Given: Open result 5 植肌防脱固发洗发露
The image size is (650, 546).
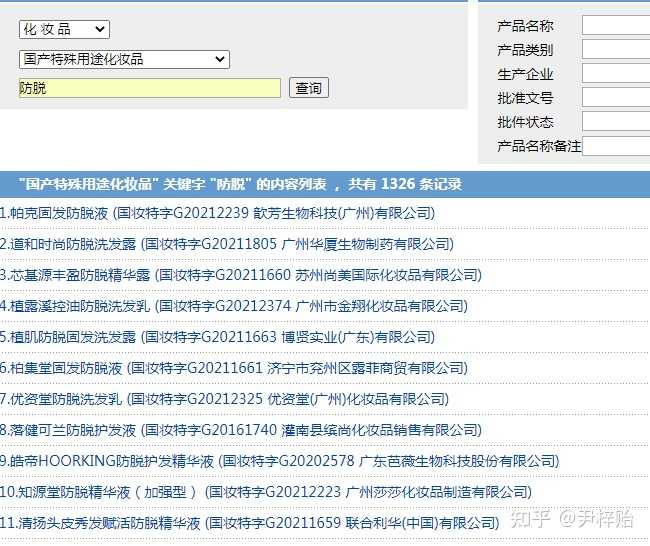Looking at the screenshot, I should coord(218,337).
